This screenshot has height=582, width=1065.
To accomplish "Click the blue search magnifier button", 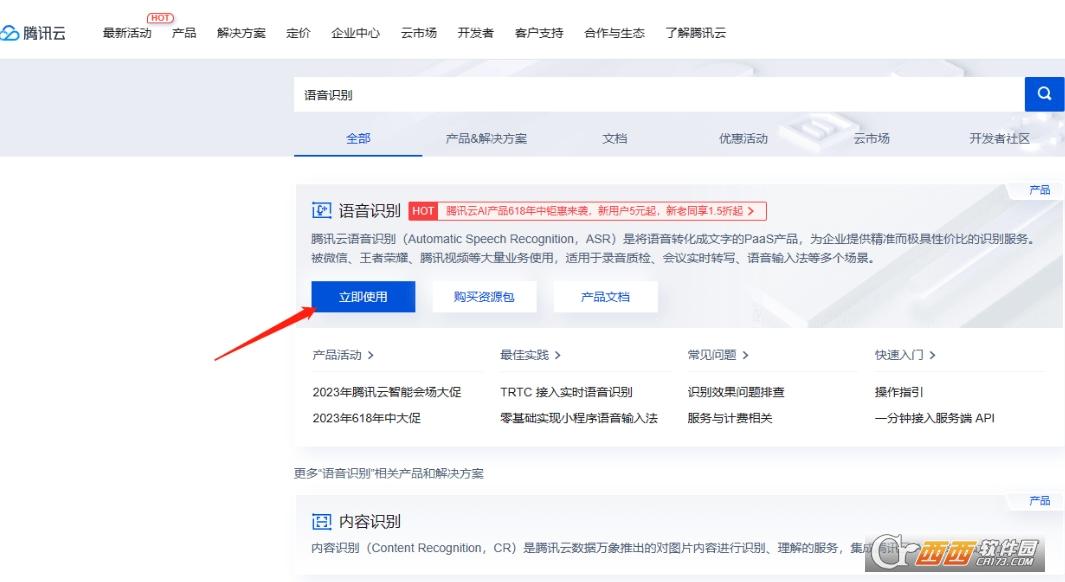I will (1044, 94).
